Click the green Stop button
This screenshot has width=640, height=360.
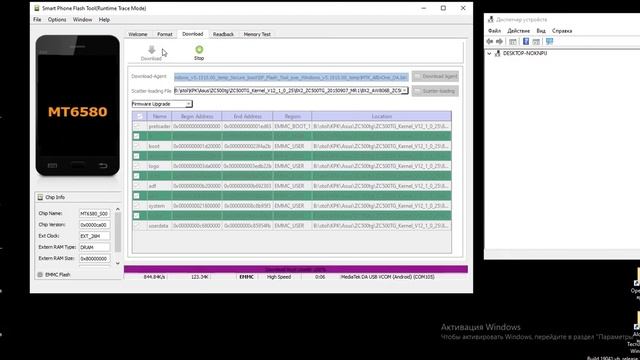click(199, 53)
